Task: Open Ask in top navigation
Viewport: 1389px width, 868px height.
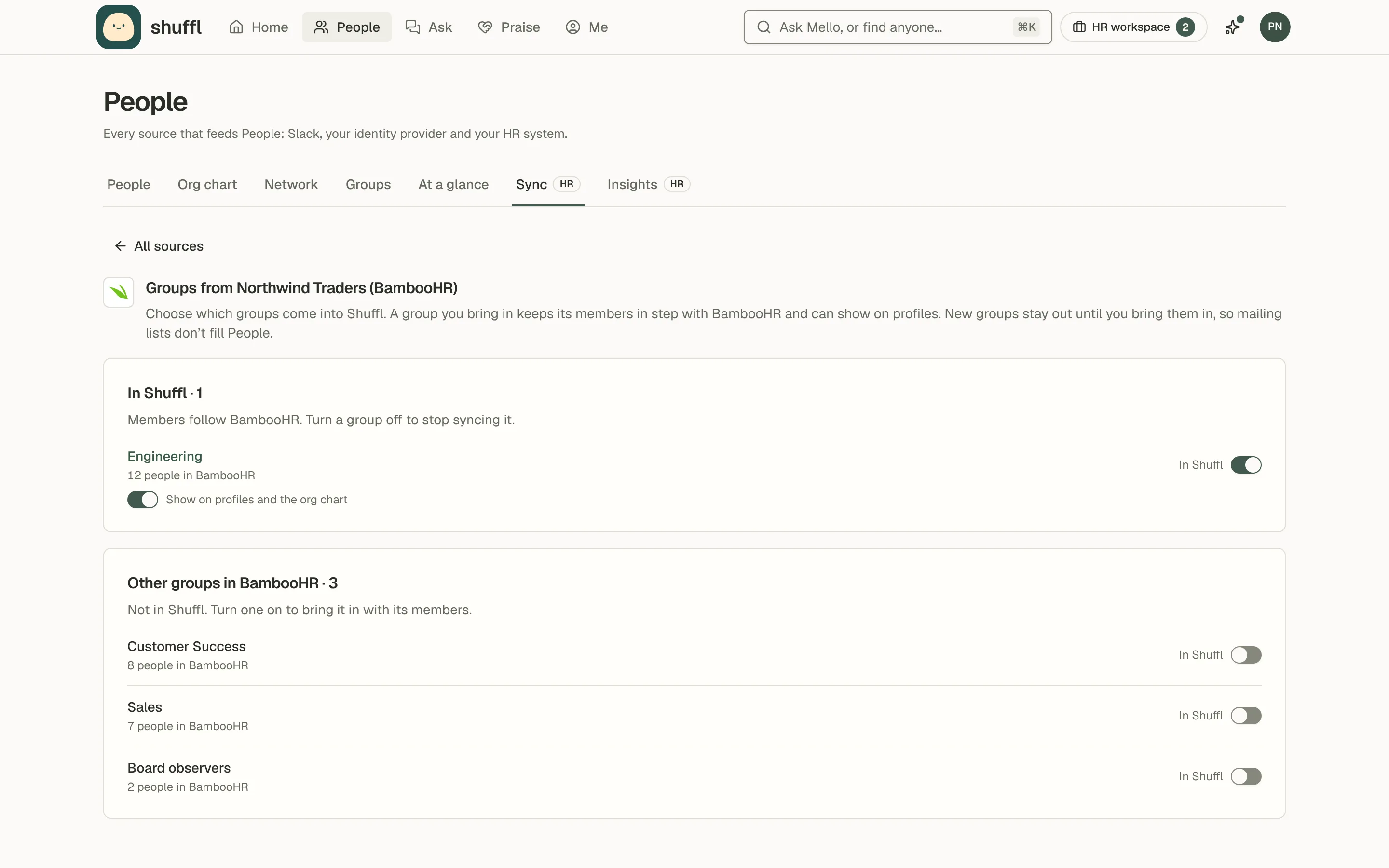Action: [429, 27]
